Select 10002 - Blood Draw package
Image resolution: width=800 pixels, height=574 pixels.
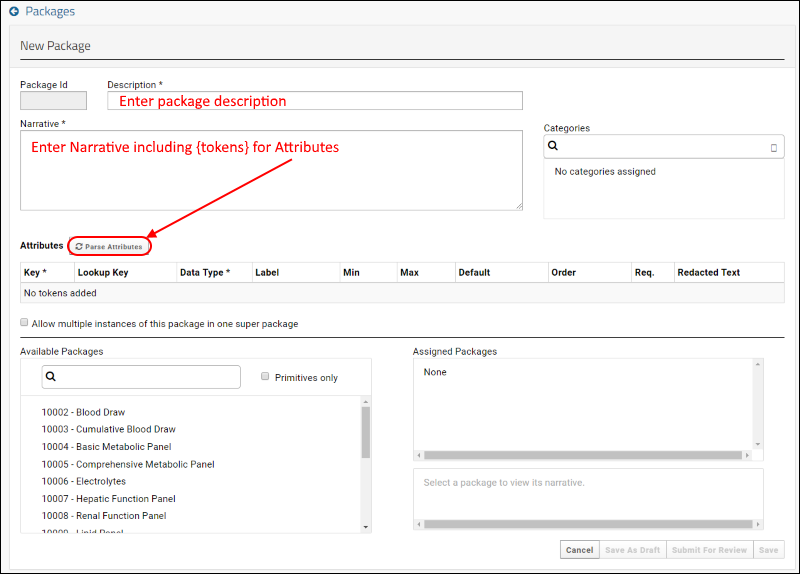coord(83,412)
